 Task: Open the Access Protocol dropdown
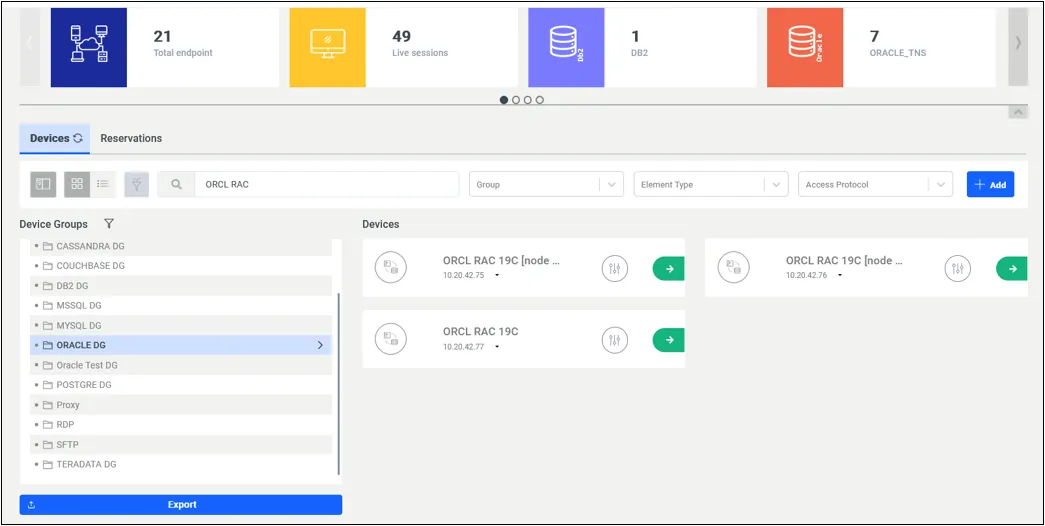click(x=875, y=185)
